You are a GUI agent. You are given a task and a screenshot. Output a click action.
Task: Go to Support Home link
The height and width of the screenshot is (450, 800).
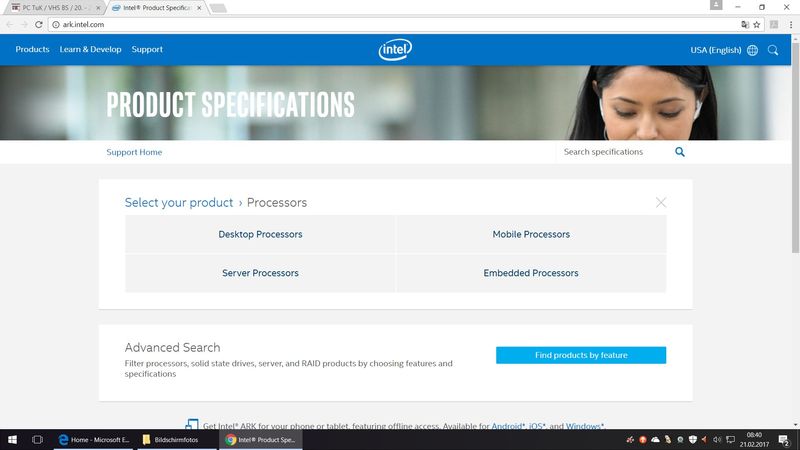[x=134, y=152]
